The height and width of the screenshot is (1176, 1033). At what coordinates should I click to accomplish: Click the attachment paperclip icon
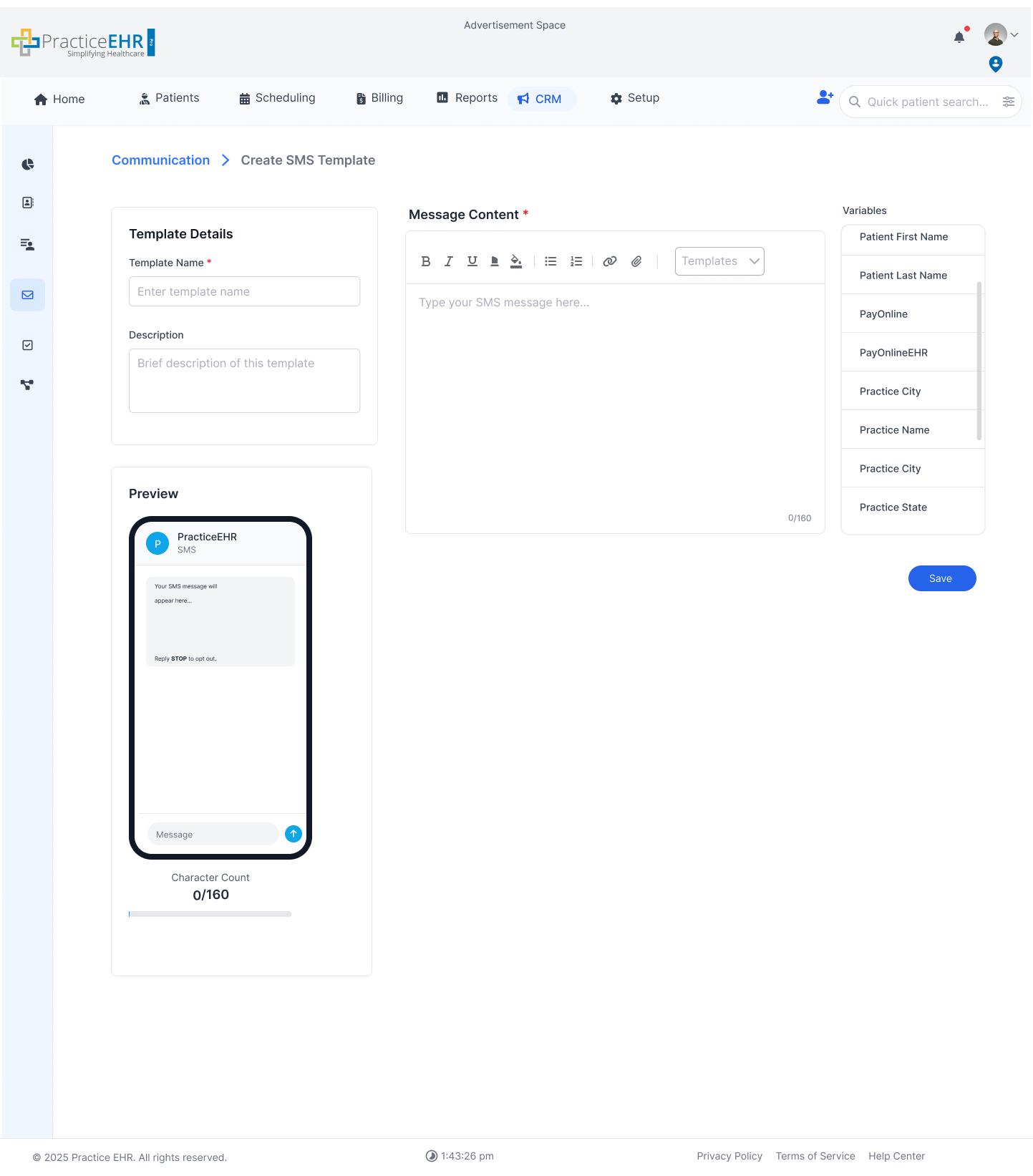click(x=636, y=261)
